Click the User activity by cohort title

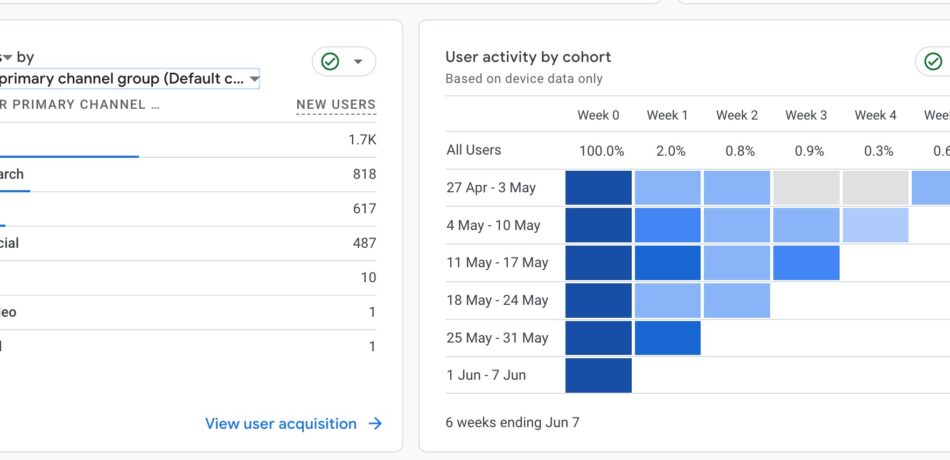(x=528, y=57)
